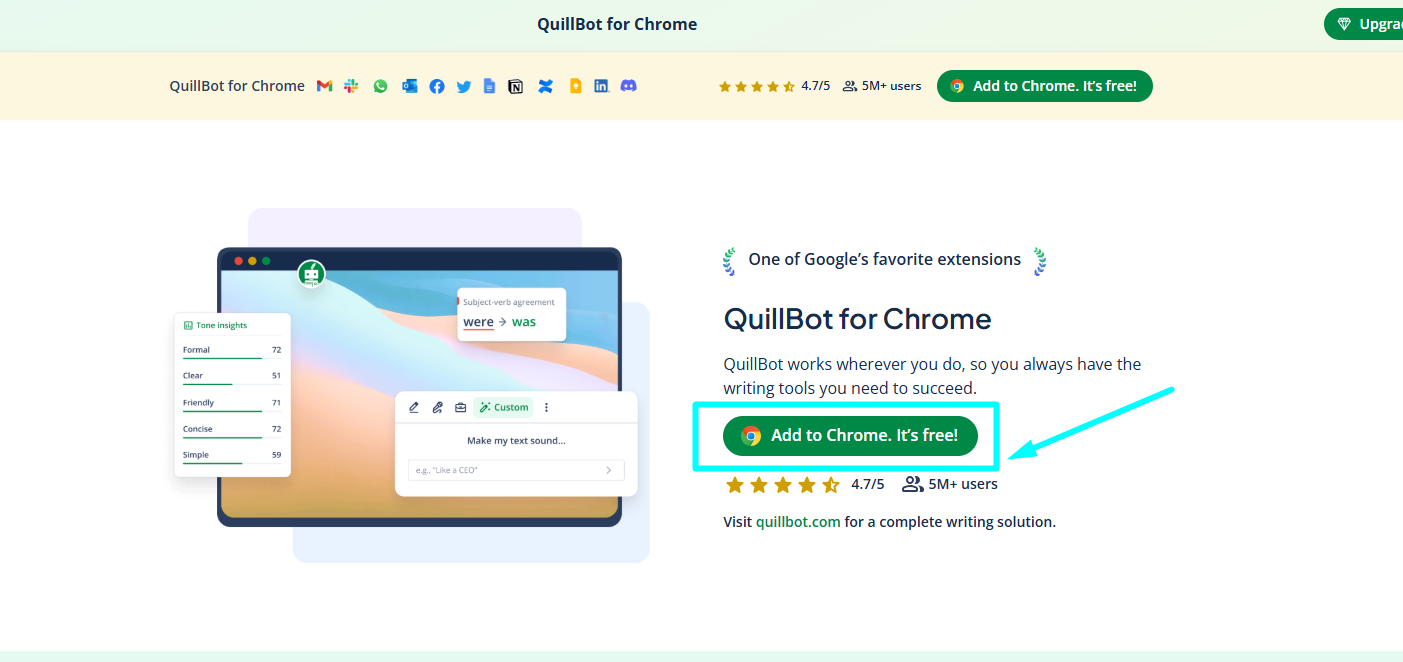Click the Facebook icon
This screenshot has height=662, width=1403.
click(437, 86)
